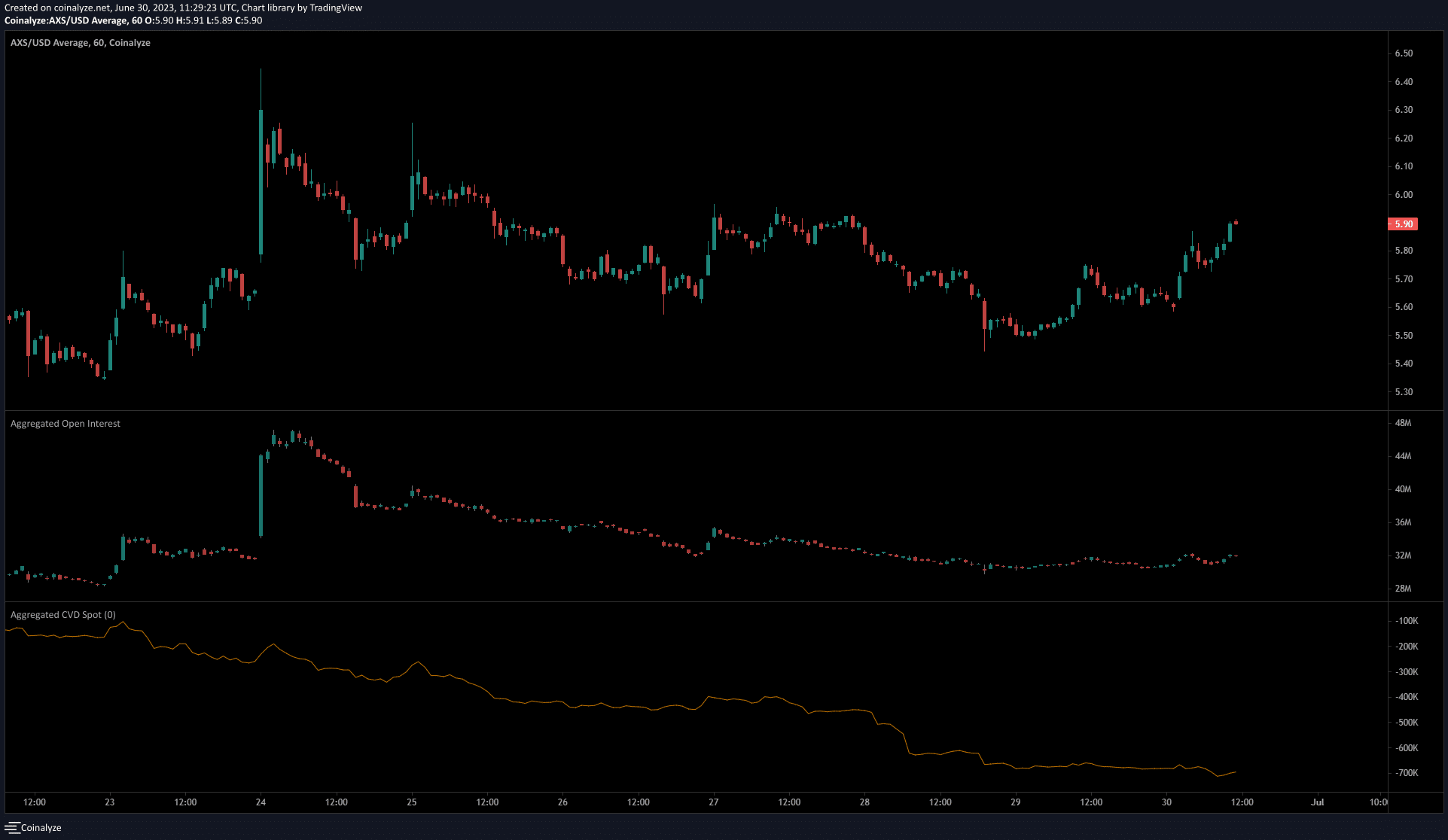
Task: Click the 26 date label on time axis
Action: tap(562, 802)
